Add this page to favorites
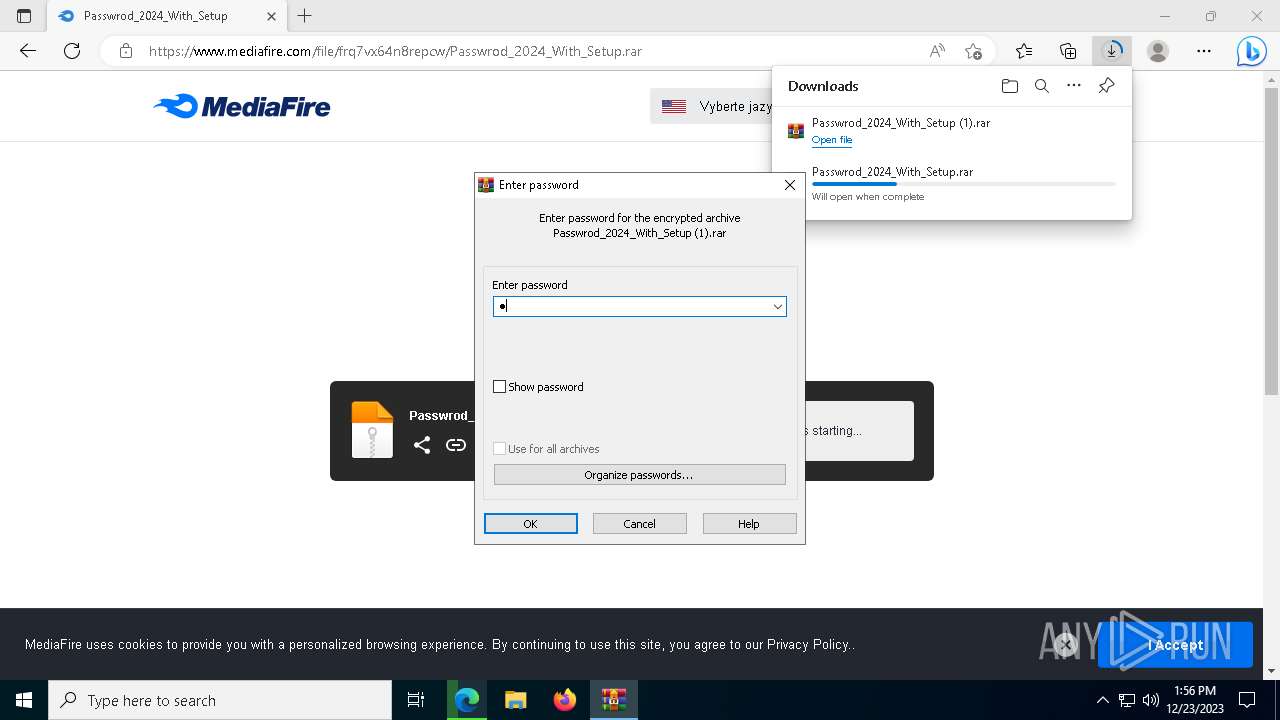 coord(973,51)
